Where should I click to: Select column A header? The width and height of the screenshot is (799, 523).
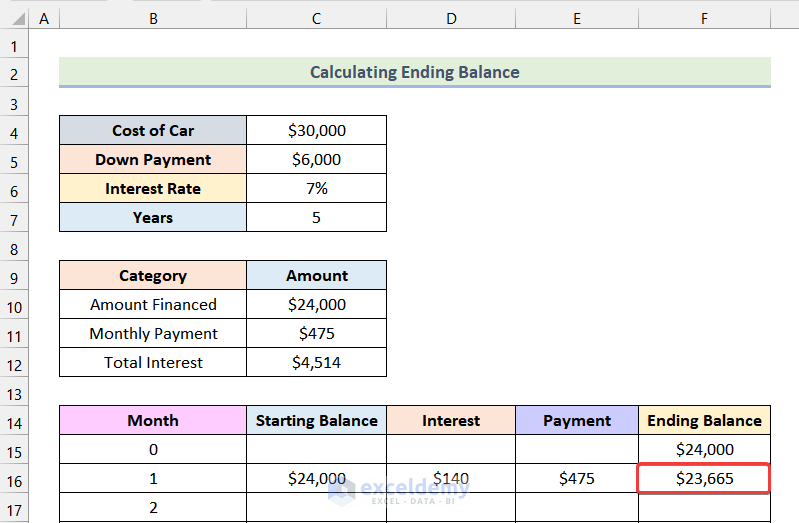point(44,18)
